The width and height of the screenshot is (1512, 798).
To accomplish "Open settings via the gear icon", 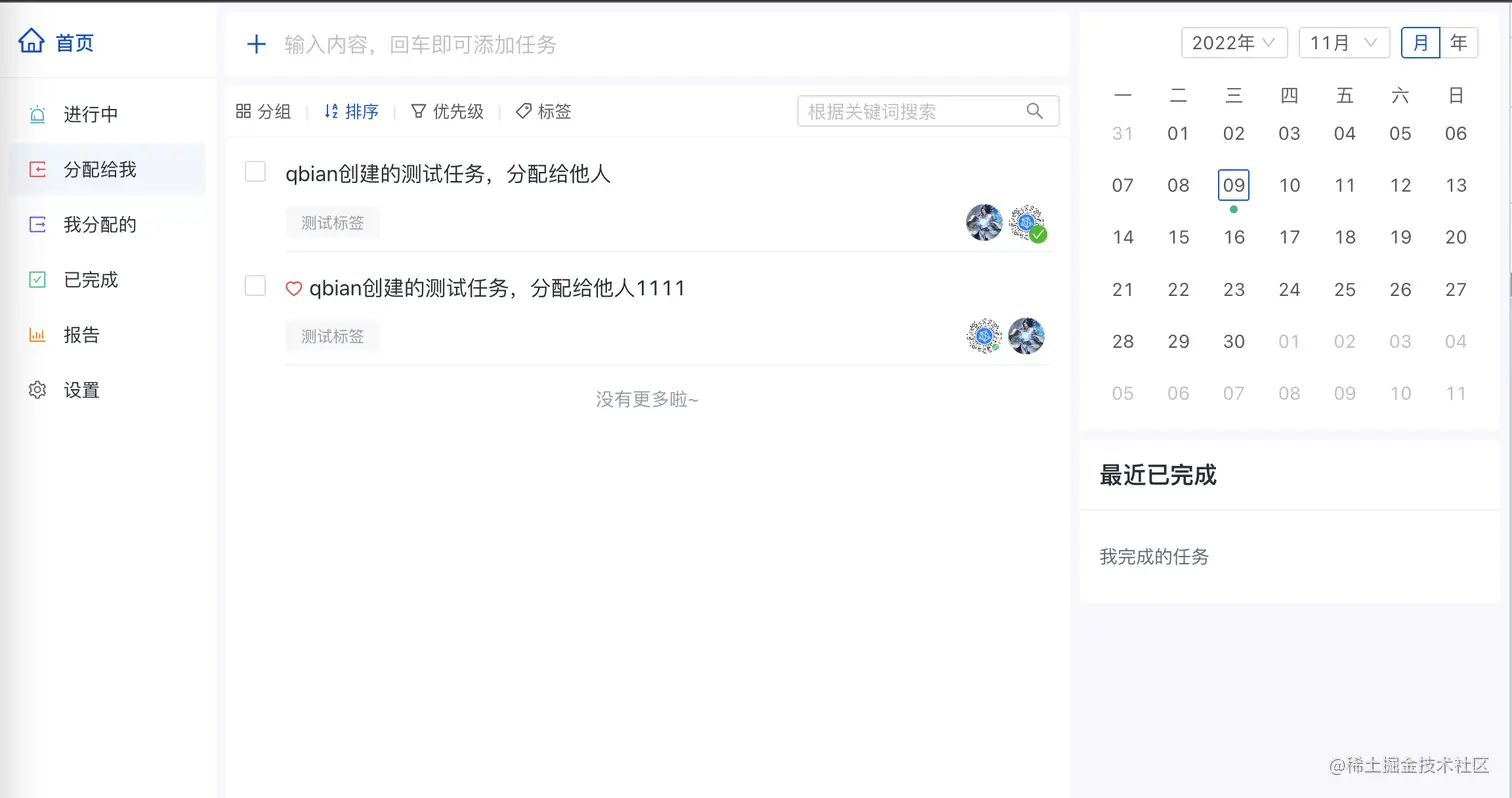I will coord(38,390).
